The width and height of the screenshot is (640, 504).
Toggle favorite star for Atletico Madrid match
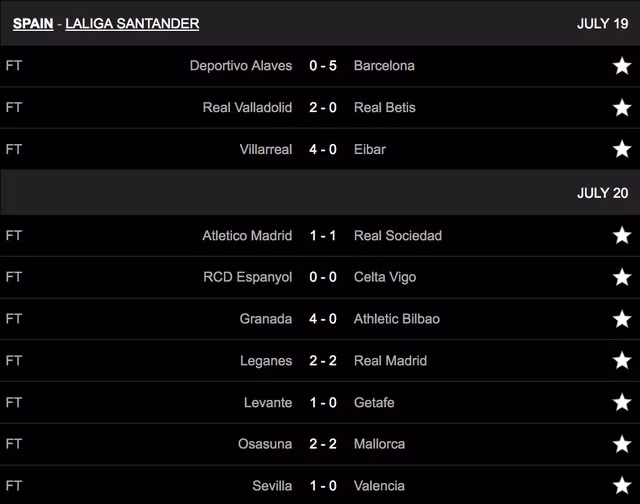622,236
